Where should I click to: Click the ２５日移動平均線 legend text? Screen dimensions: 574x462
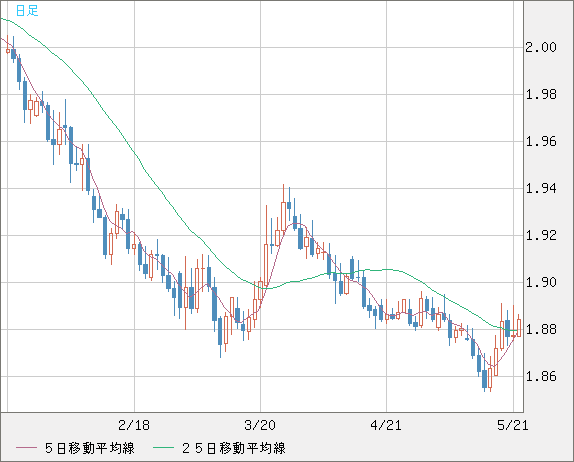[x=234, y=448]
